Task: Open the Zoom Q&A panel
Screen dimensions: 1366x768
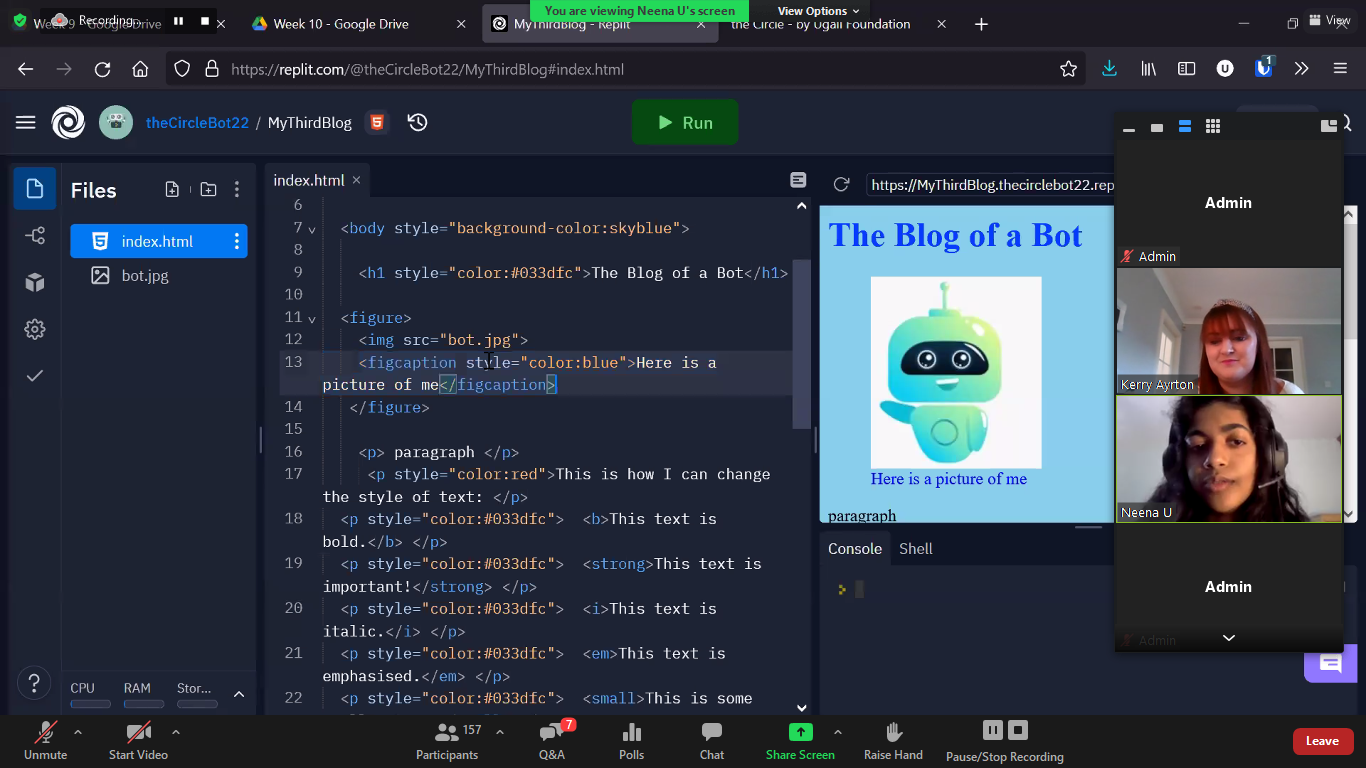Action: 552,741
